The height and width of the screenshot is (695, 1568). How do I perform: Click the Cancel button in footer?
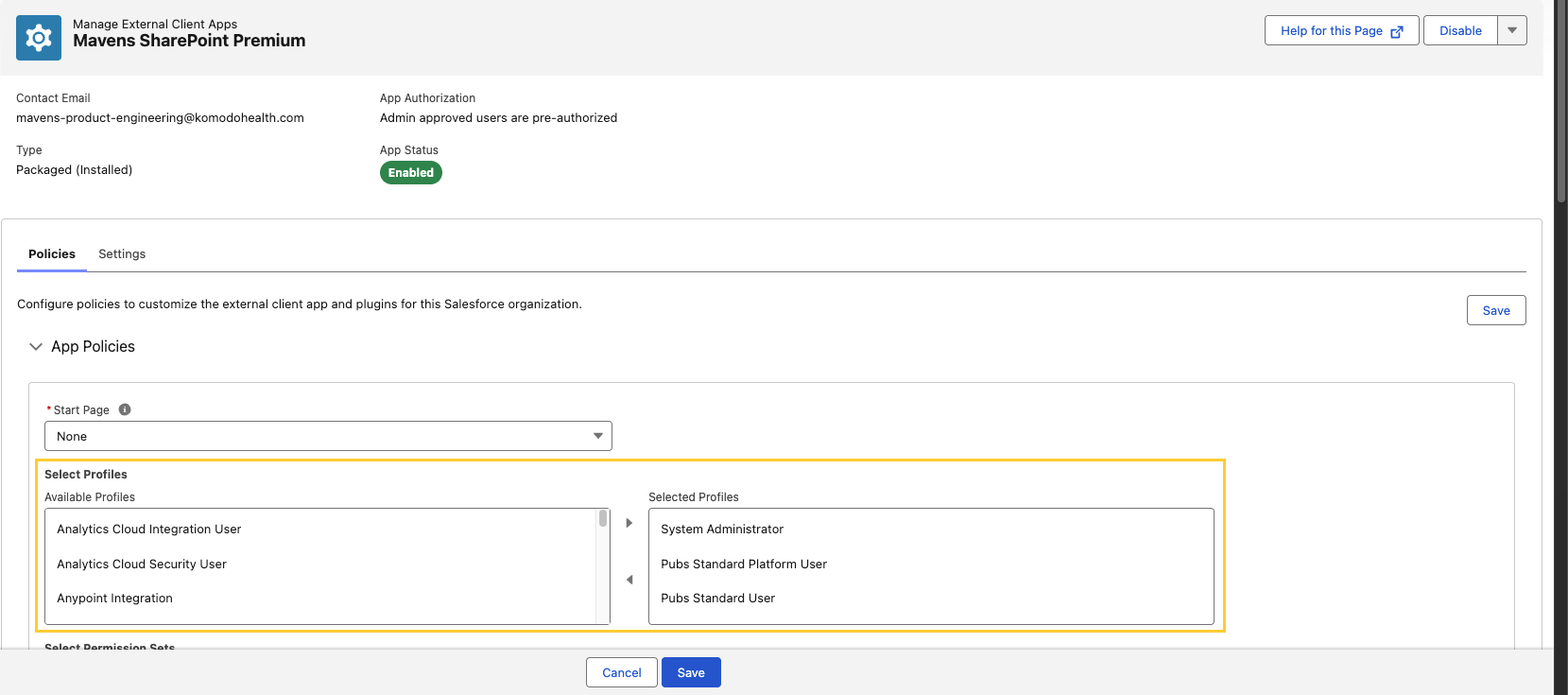click(x=622, y=672)
